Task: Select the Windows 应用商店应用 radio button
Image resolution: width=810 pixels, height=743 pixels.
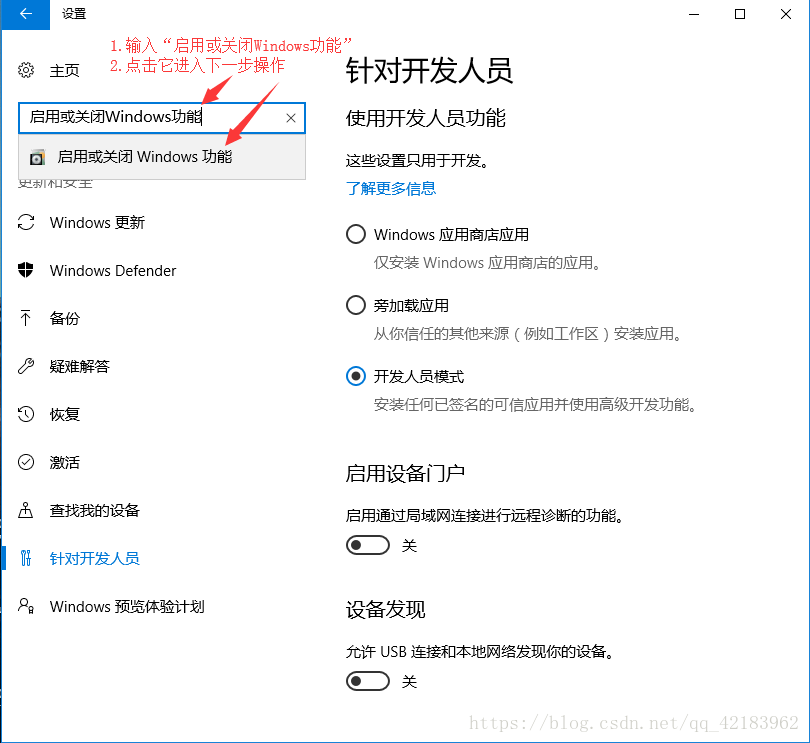Action: pyautogui.click(x=356, y=234)
